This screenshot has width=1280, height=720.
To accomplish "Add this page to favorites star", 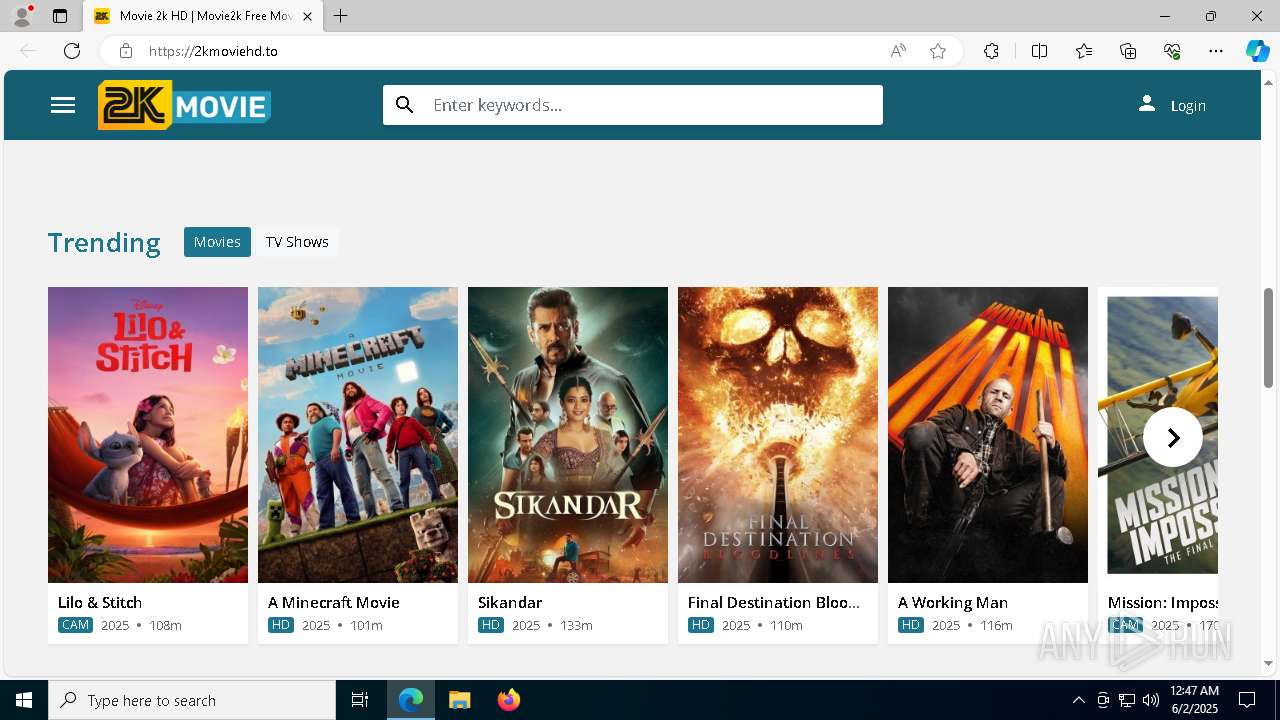I will [x=938, y=51].
